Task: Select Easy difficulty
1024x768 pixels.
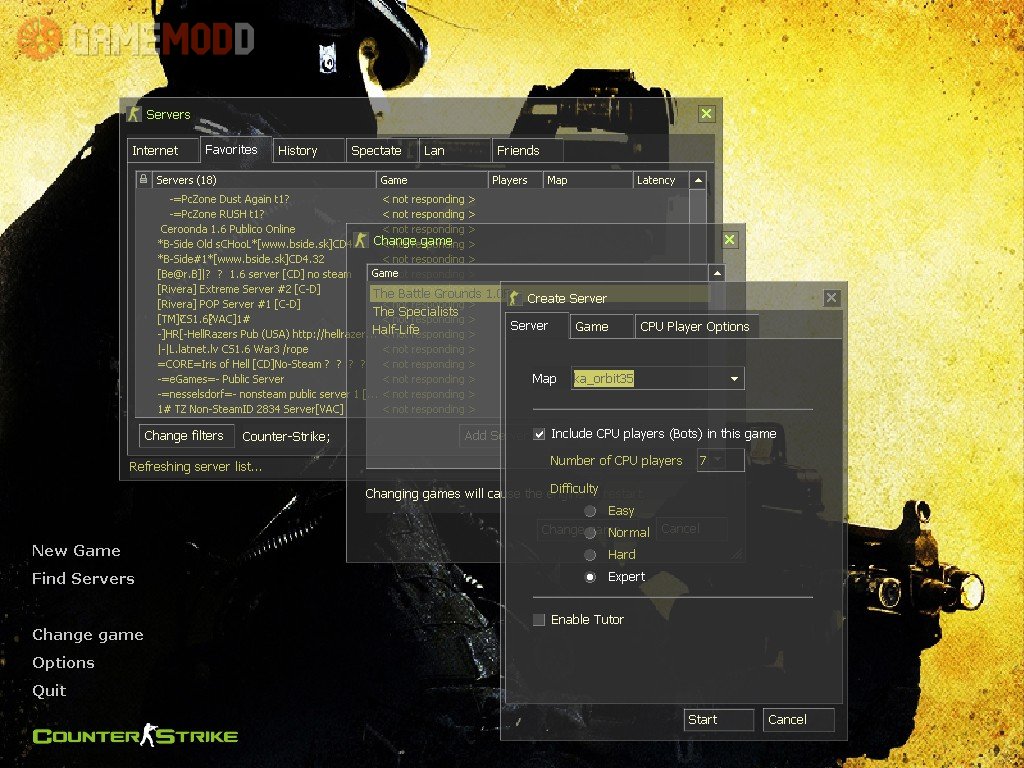Action: pyautogui.click(x=591, y=511)
